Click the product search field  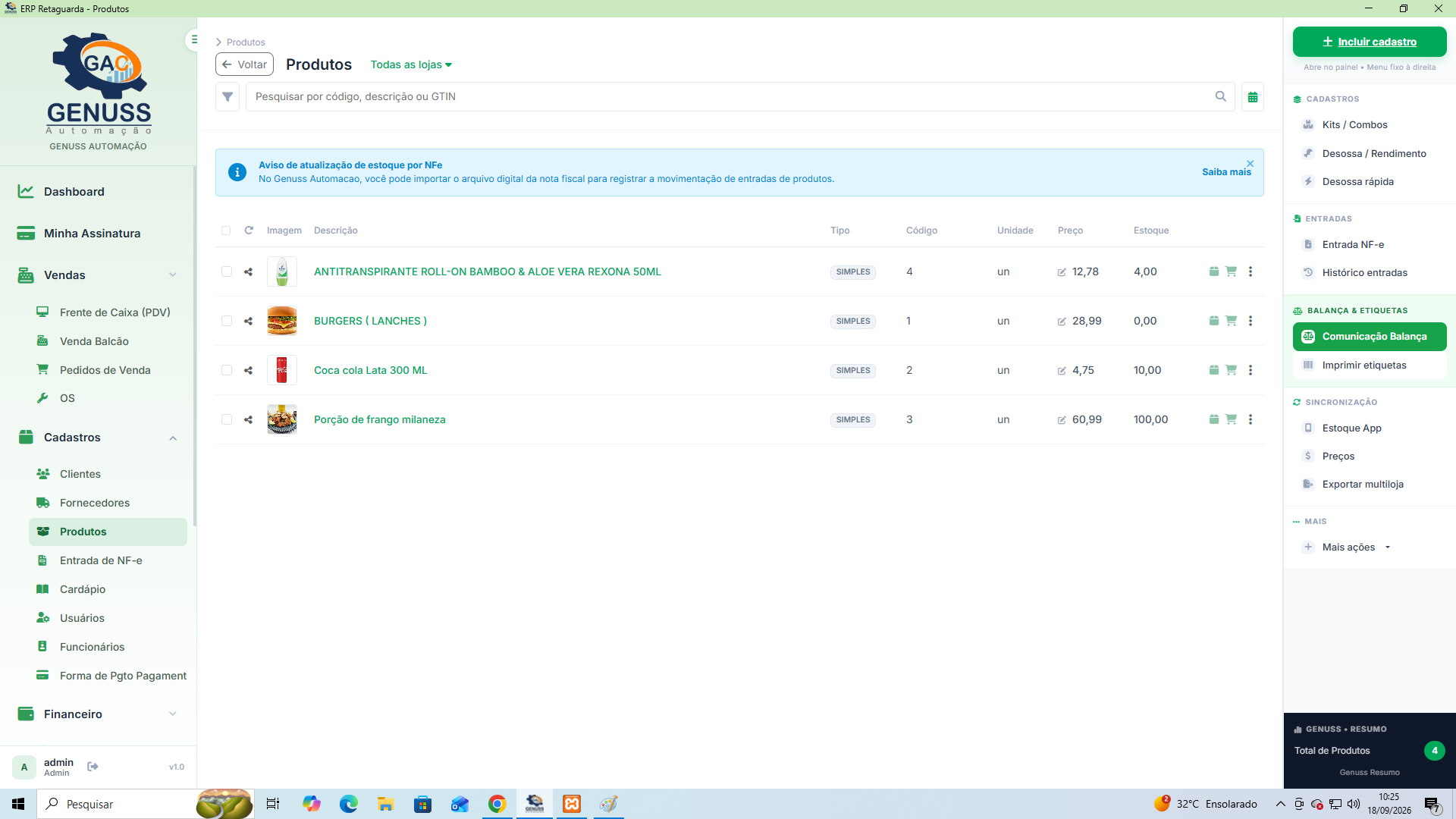(740, 97)
